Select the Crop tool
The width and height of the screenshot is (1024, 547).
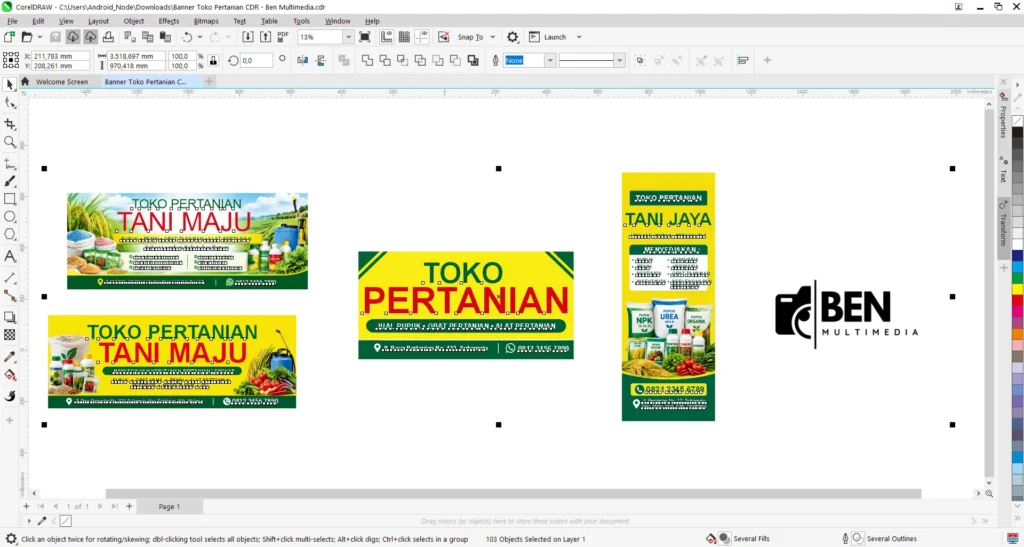[10, 124]
